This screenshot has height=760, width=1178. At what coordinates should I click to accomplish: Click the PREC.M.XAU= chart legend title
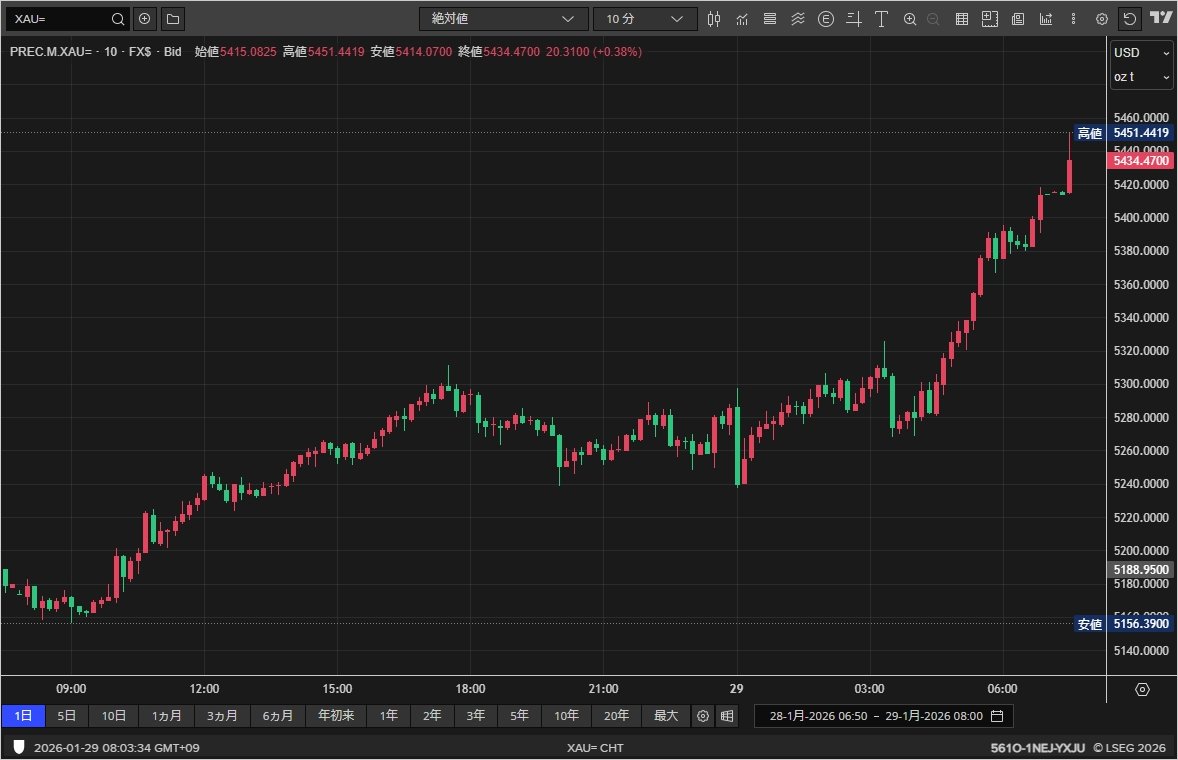pos(95,52)
